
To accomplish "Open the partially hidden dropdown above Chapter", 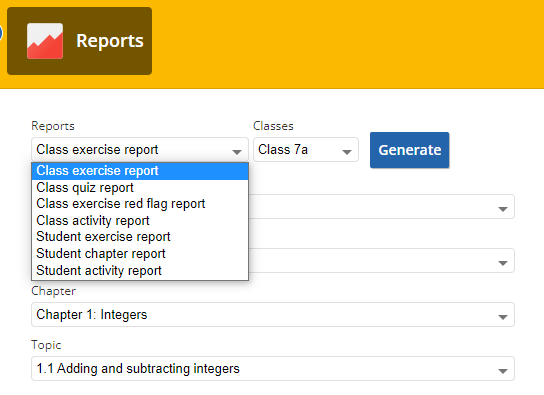I will (382, 260).
